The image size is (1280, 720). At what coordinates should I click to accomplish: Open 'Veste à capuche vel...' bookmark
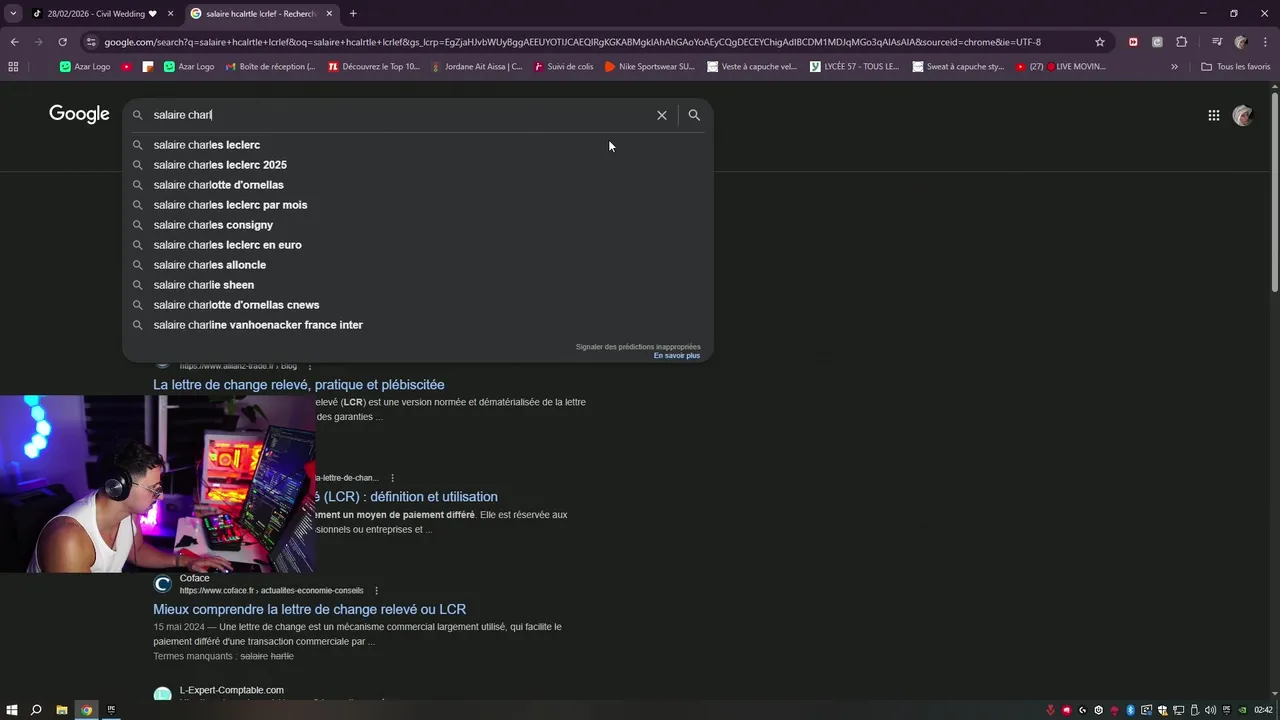pyautogui.click(x=752, y=67)
